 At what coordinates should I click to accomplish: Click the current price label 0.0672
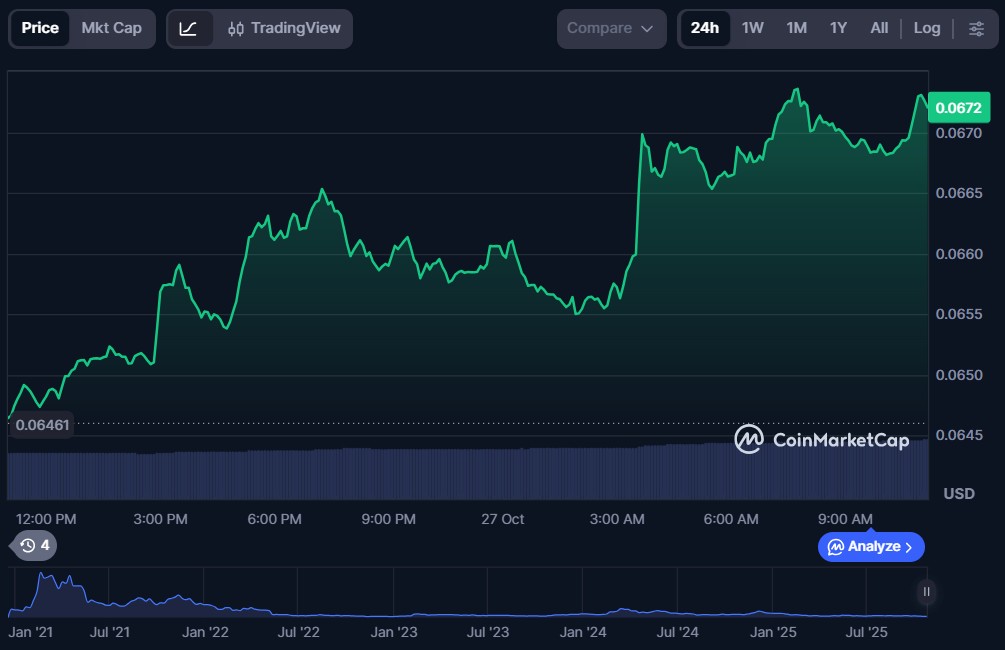tap(957, 107)
